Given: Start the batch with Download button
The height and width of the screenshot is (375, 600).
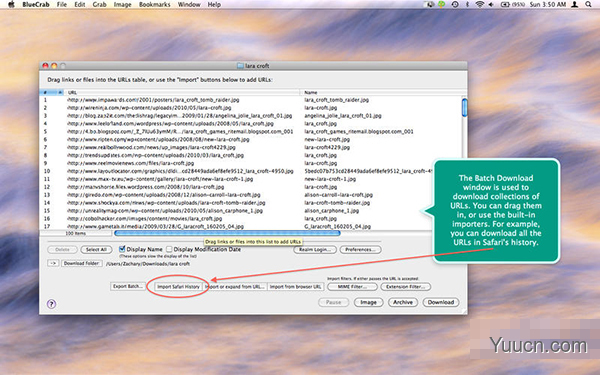Looking at the screenshot, I should [441, 302].
